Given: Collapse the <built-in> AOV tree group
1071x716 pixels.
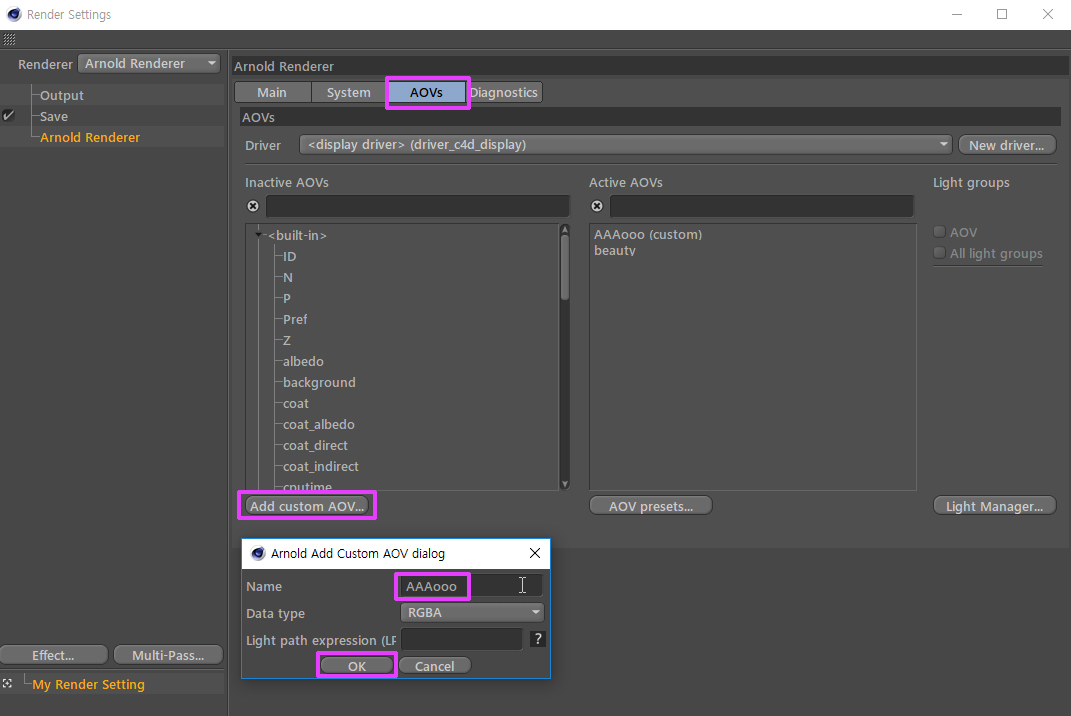Looking at the screenshot, I should 258,235.
